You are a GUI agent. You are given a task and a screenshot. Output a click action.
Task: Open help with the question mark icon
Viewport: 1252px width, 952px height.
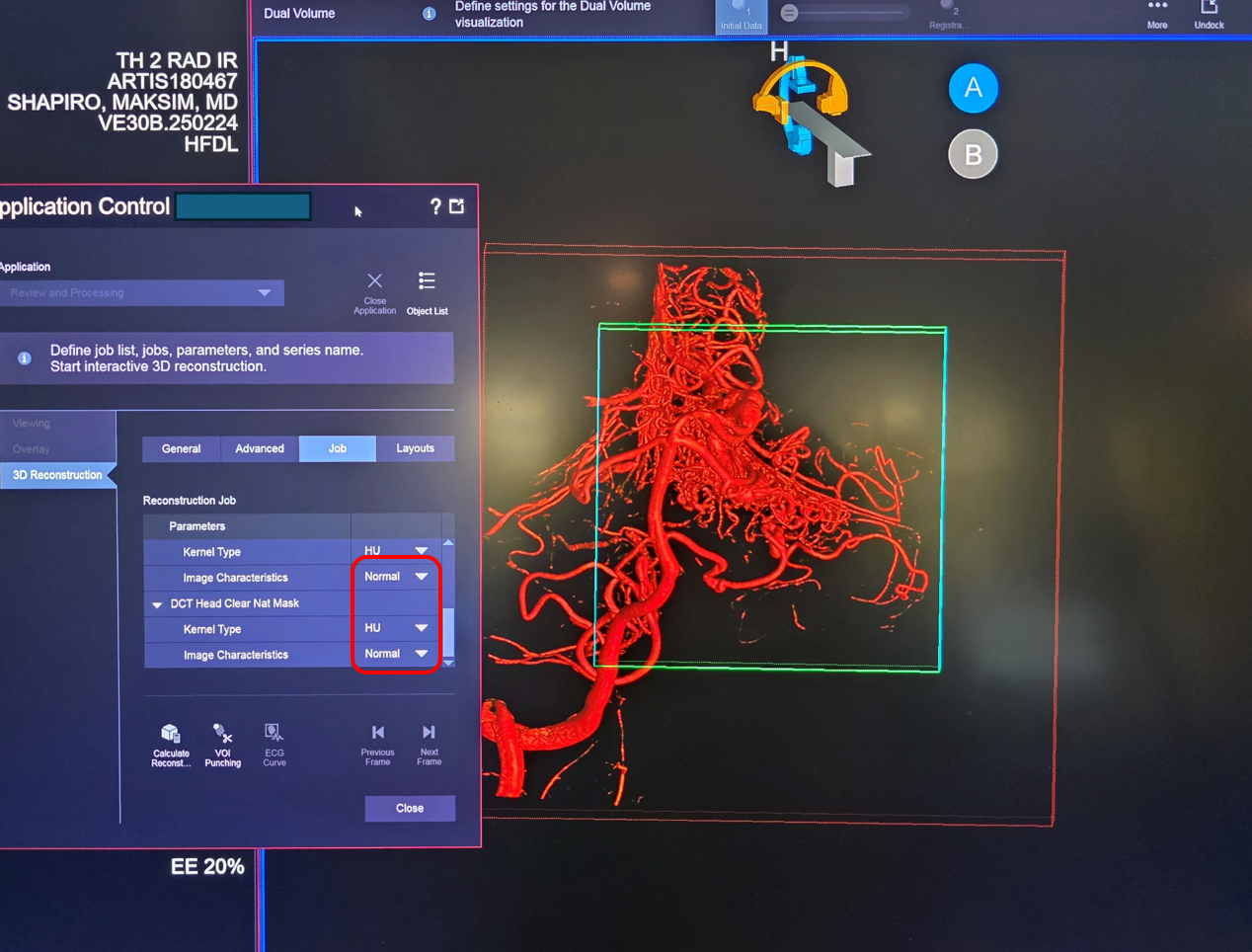click(x=435, y=206)
